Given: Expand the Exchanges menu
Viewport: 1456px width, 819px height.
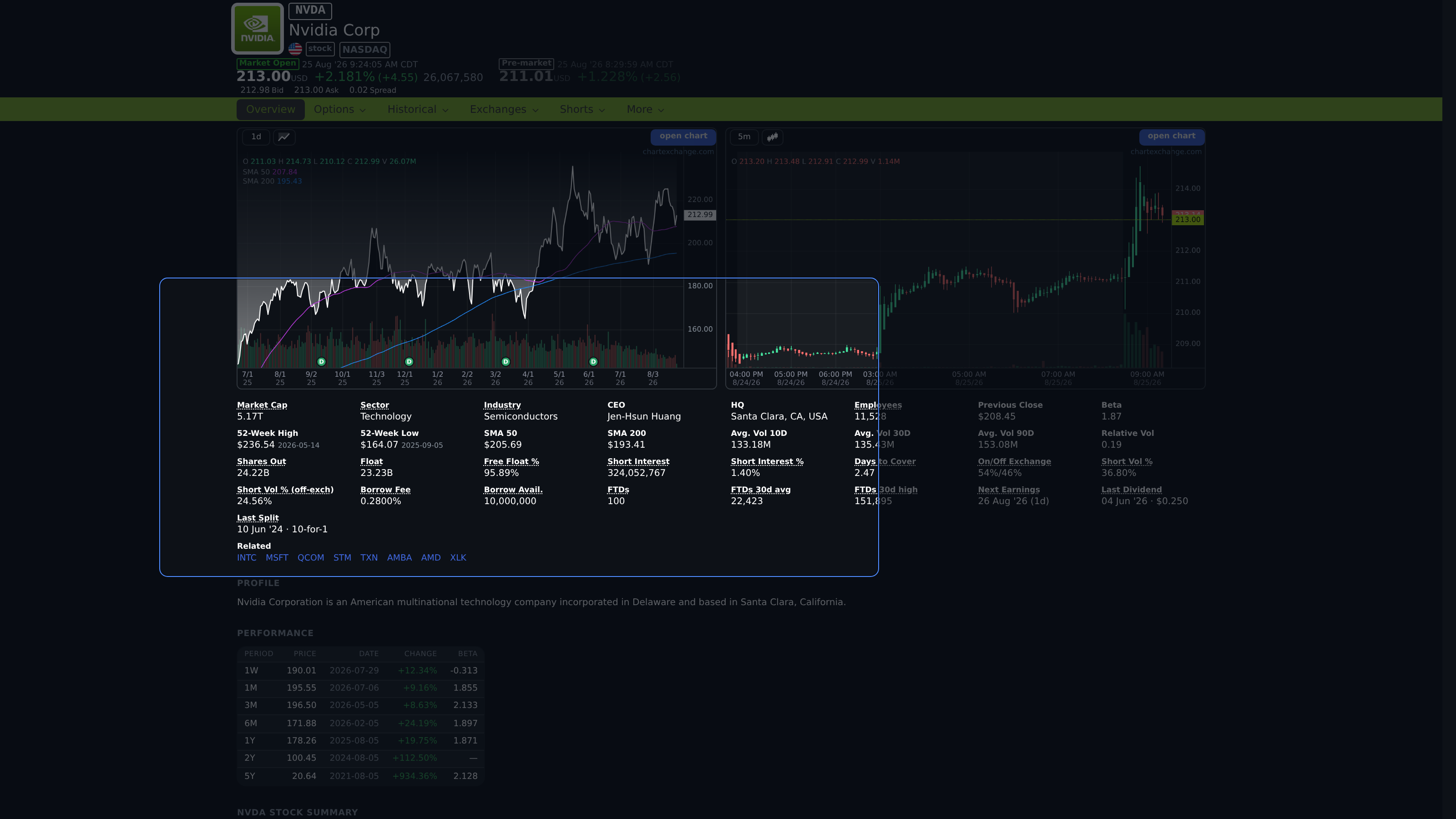Looking at the screenshot, I should click(x=504, y=109).
